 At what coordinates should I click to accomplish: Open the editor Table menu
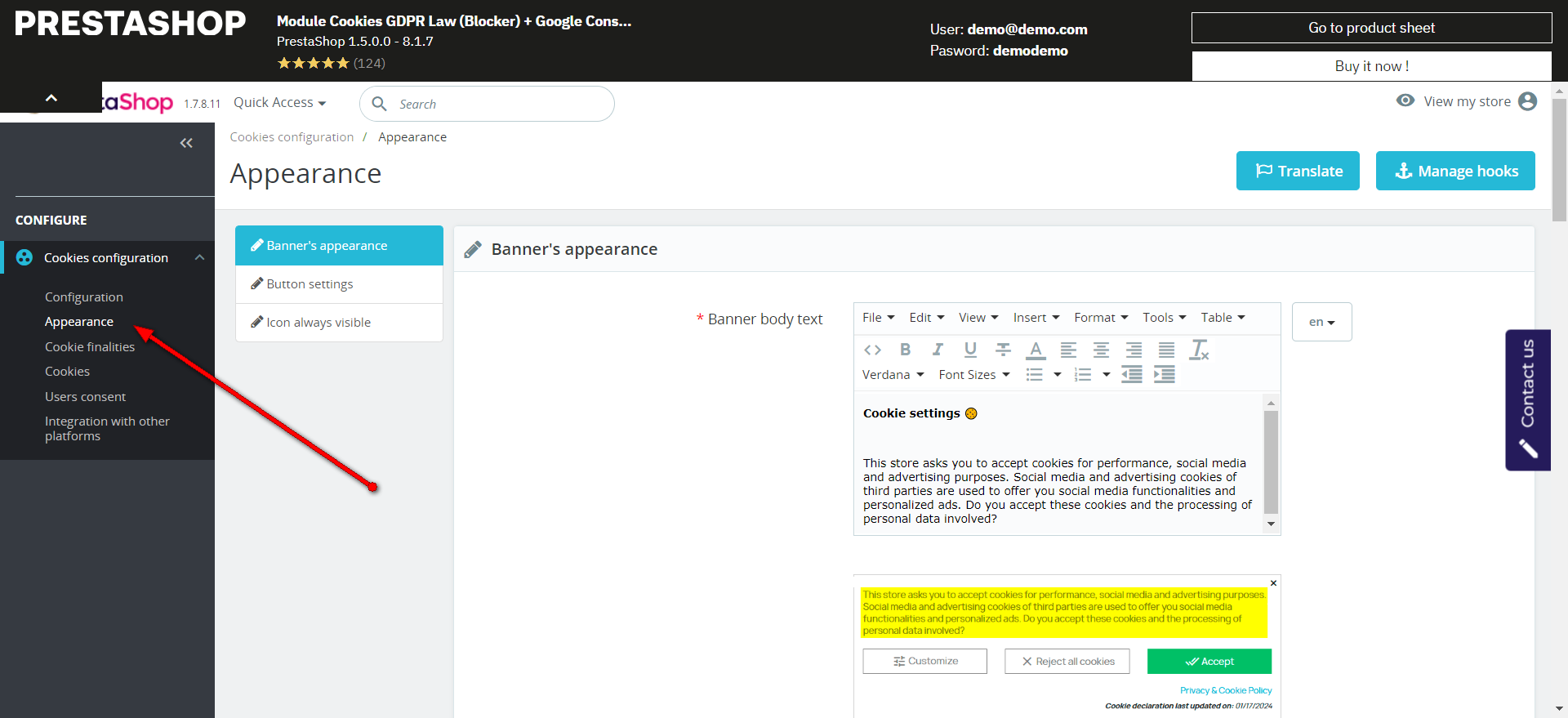(x=1223, y=318)
